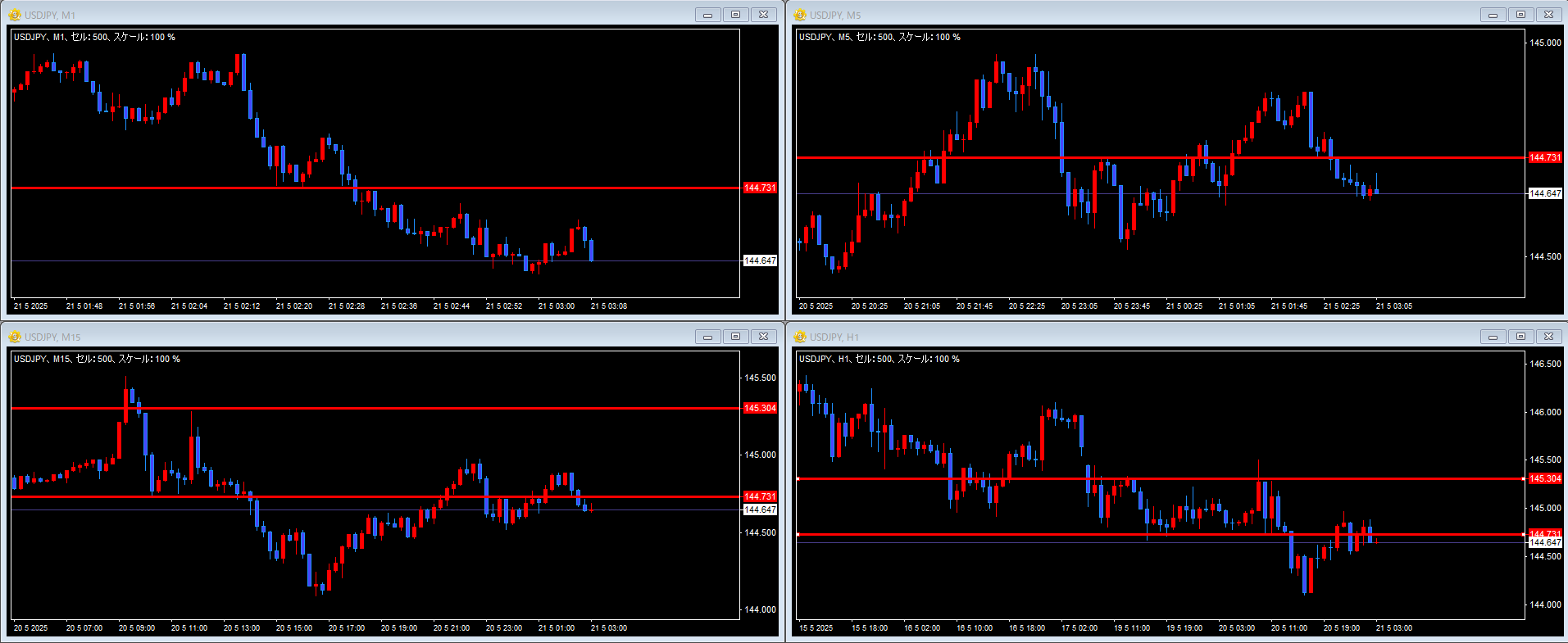Minimize the USDJPY, M5 chart window
Image resolution: width=1568 pixels, height=643 pixels.
(x=1493, y=15)
